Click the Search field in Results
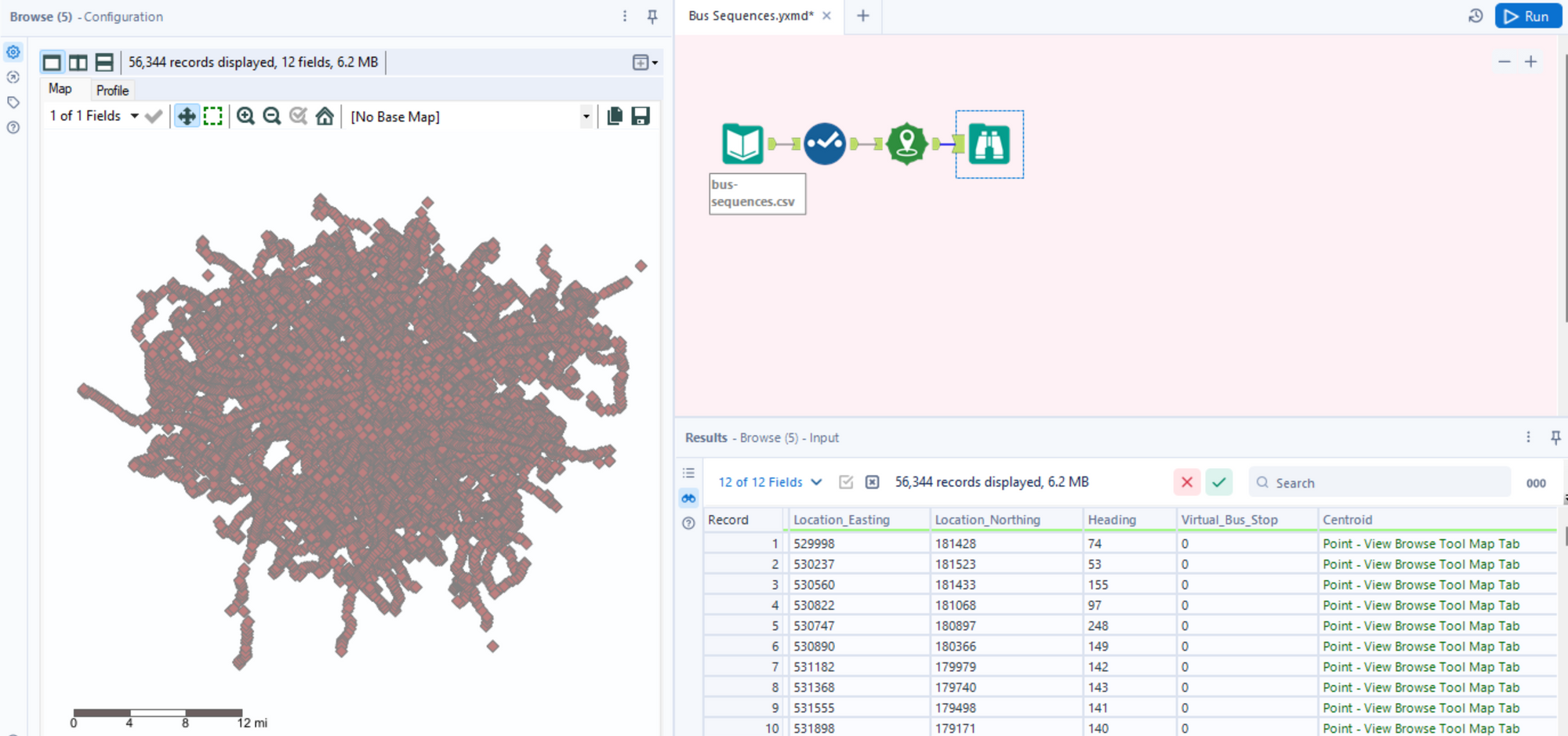The width and height of the screenshot is (1568, 736). [1380, 483]
